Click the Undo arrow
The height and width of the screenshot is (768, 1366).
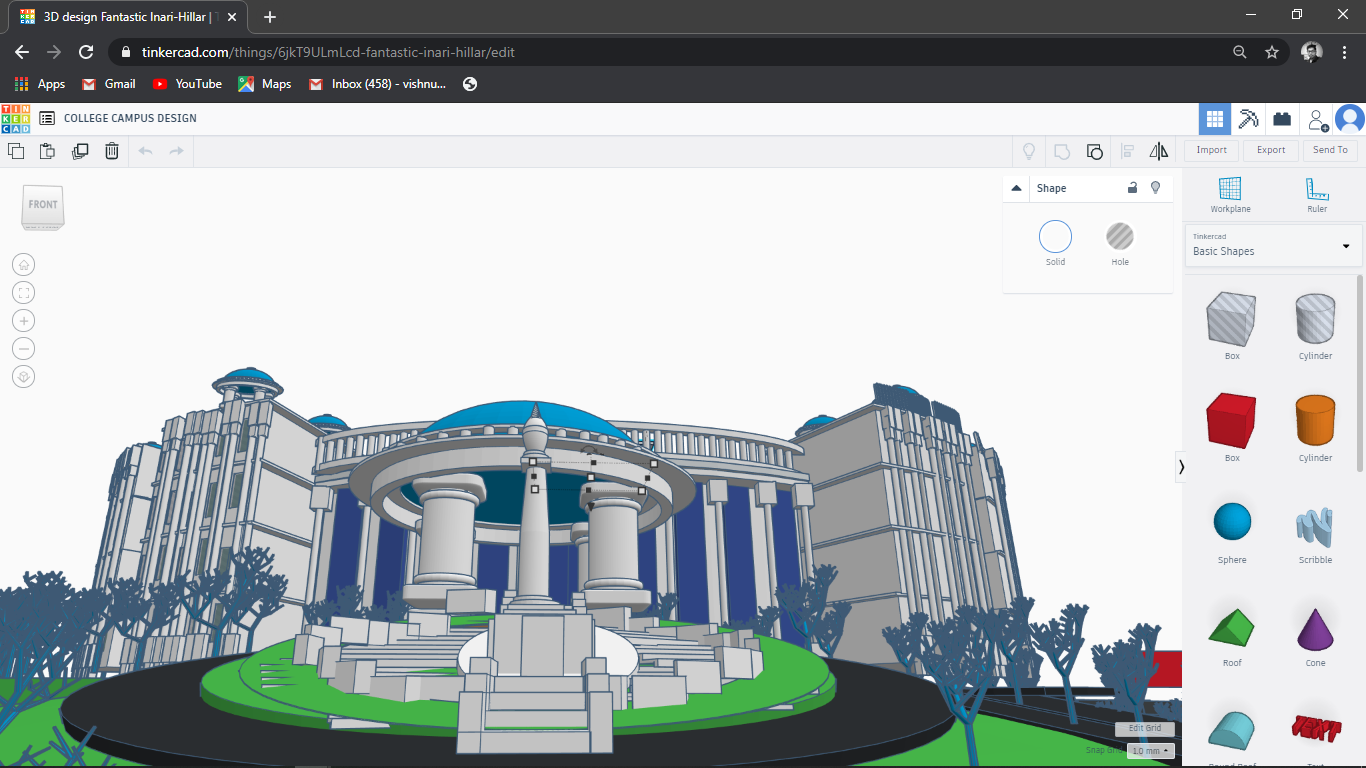(x=145, y=151)
